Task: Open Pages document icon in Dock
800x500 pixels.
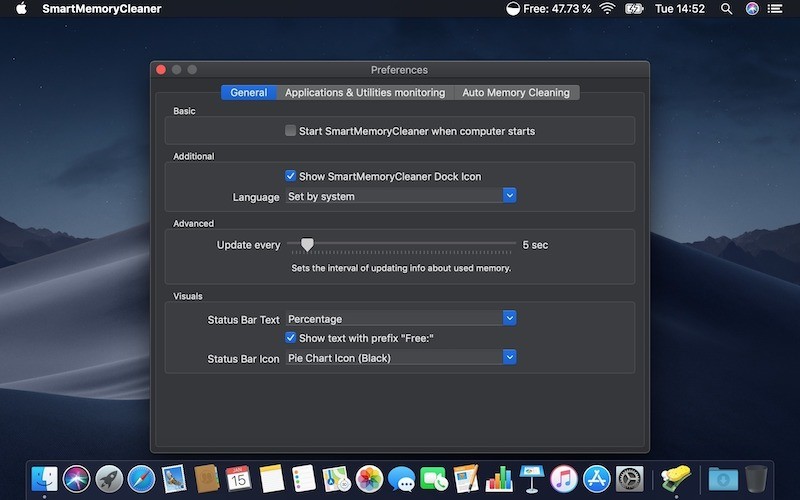Action: tap(466, 479)
